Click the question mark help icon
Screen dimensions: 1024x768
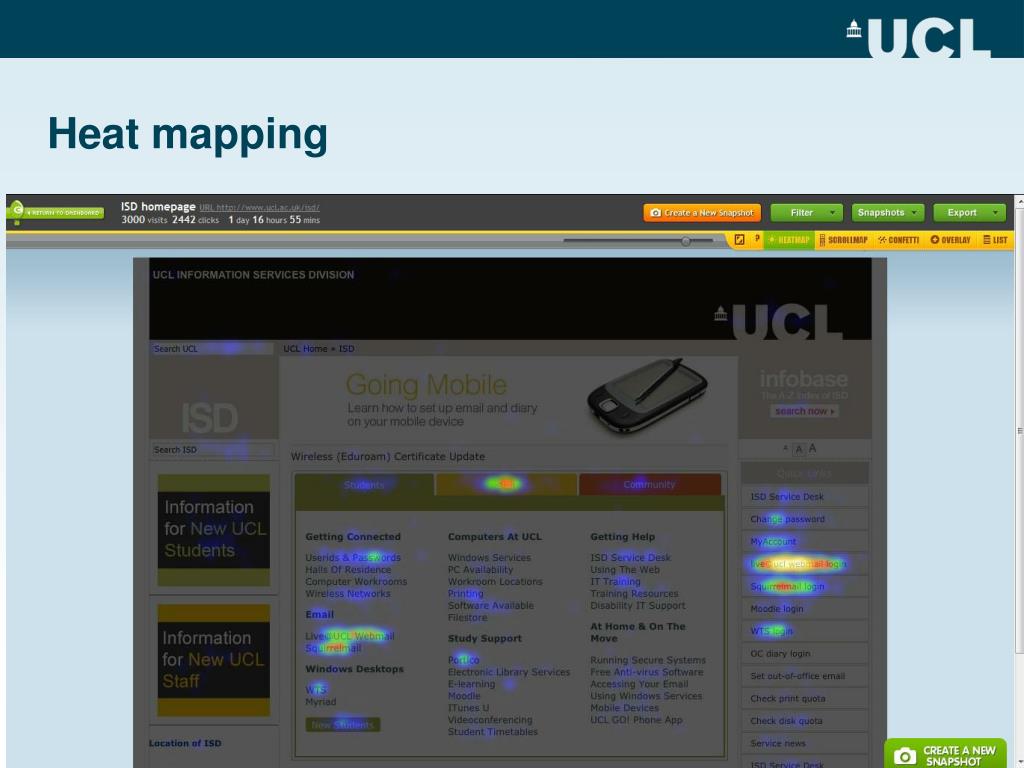[757, 239]
